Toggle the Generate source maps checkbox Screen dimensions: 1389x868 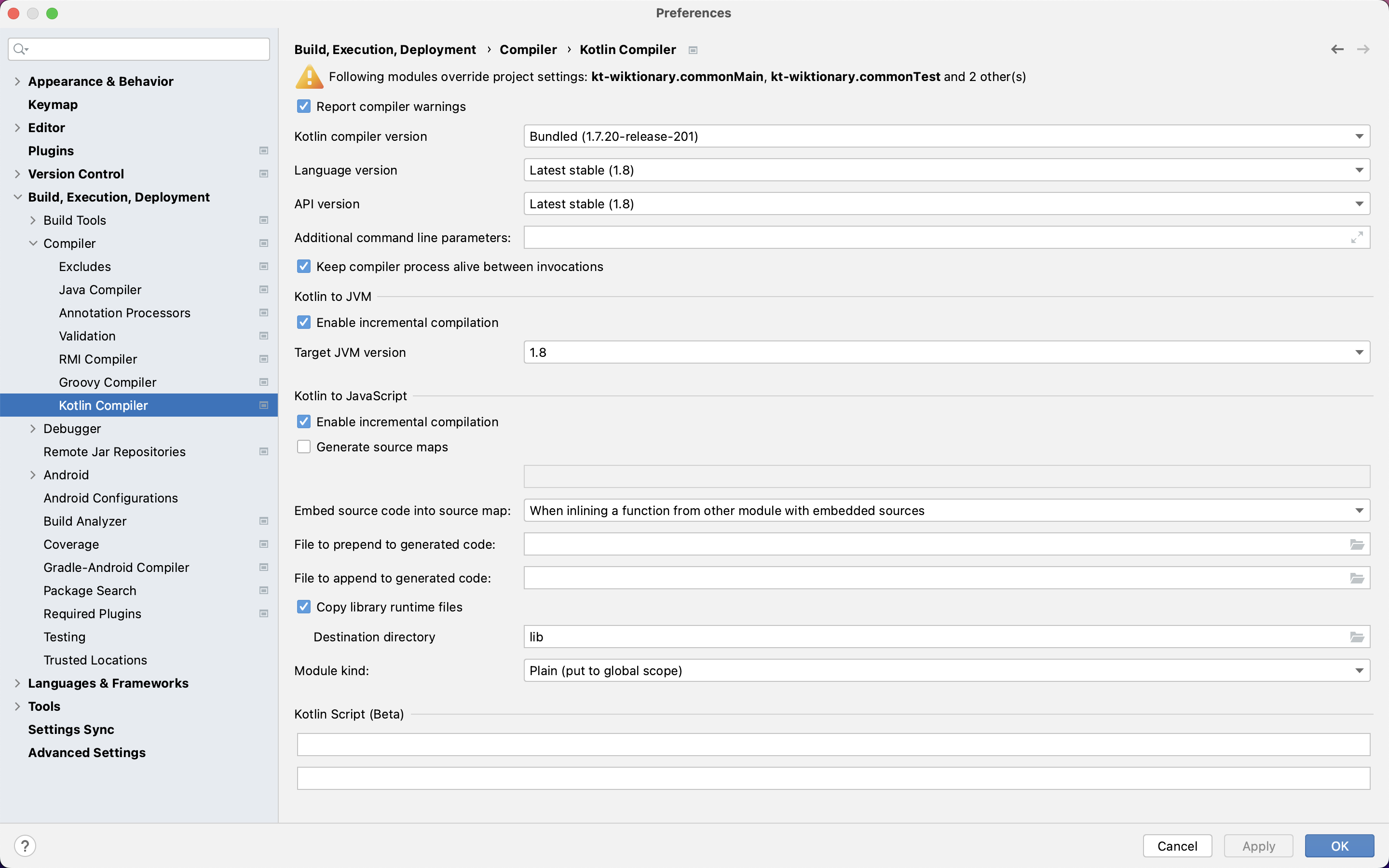[305, 446]
